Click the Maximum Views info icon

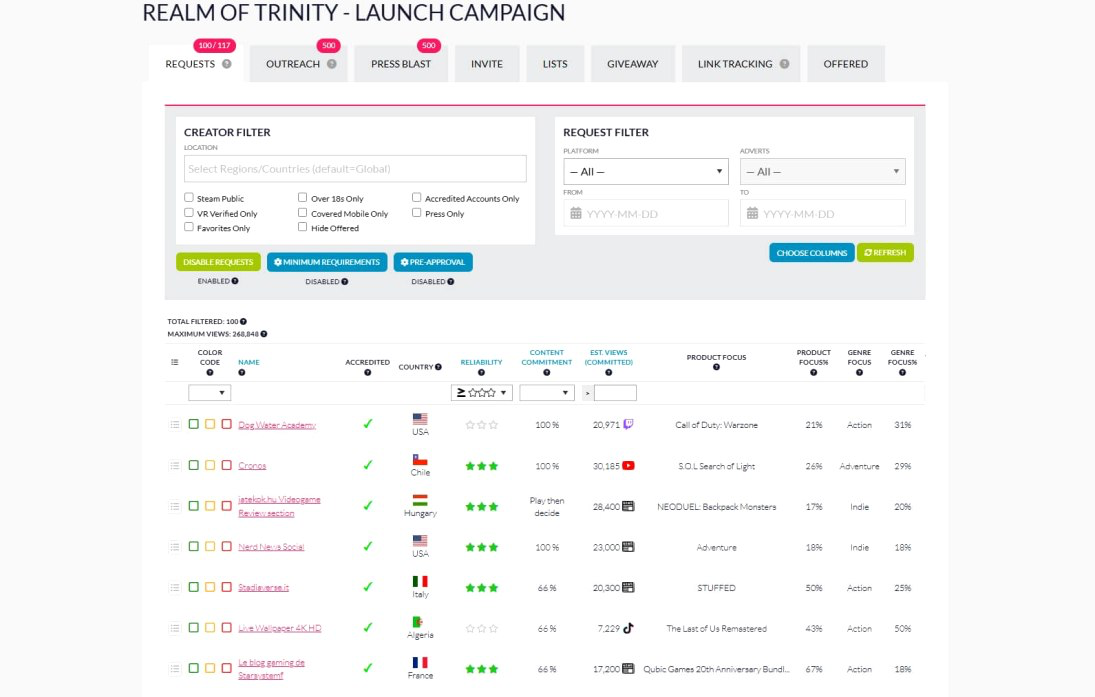click(x=264, y=334)
